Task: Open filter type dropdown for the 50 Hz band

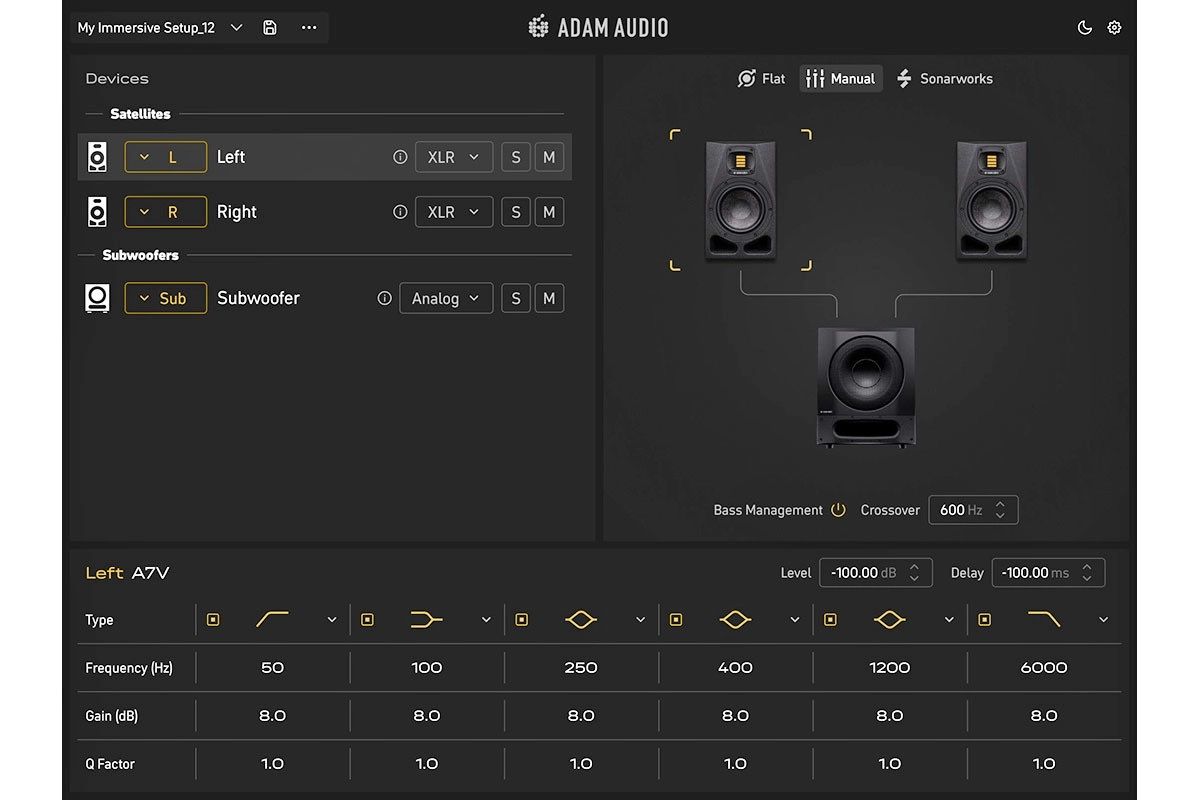Action: point(332,620)
